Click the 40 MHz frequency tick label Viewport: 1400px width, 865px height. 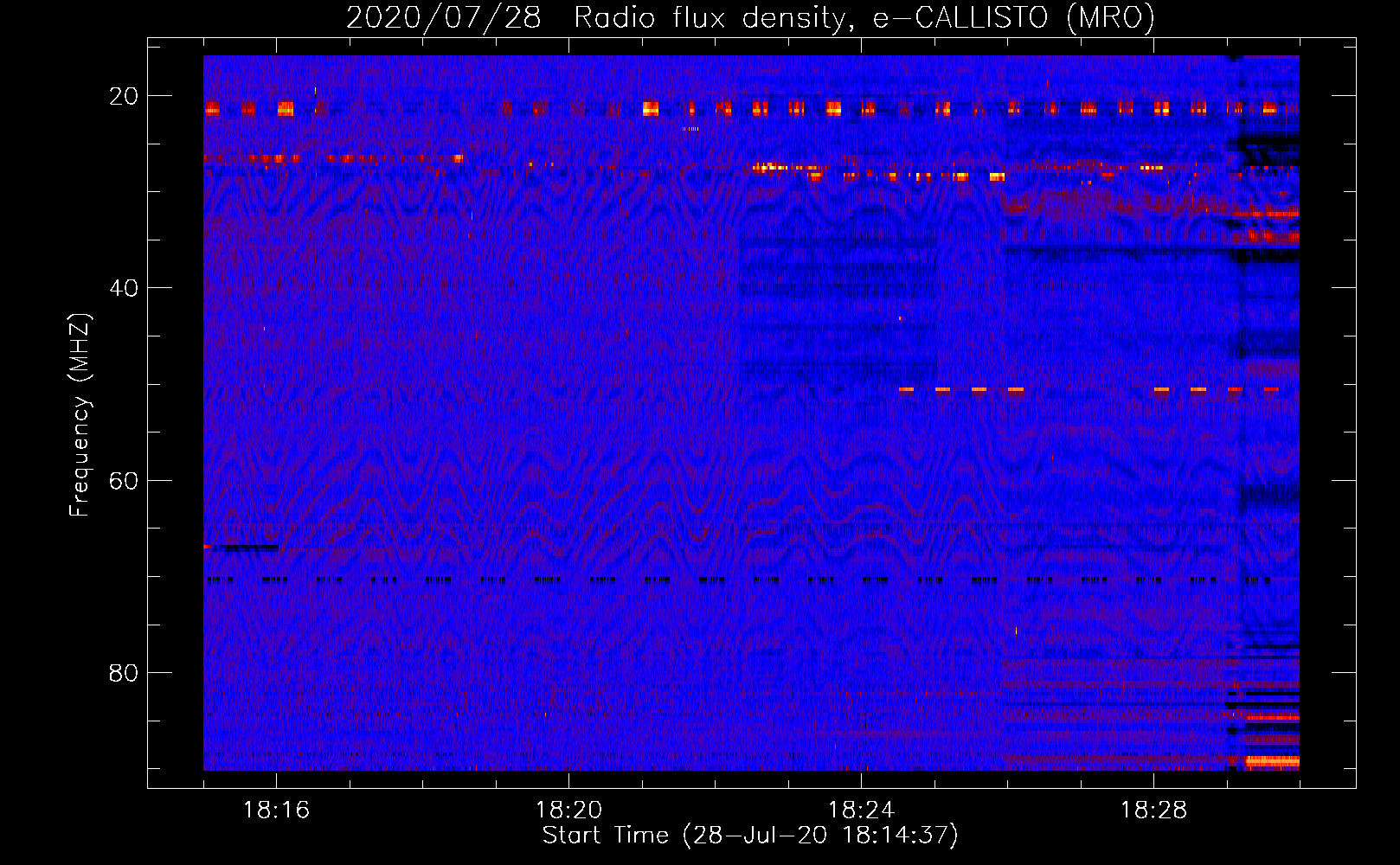[x=124, y=288]
